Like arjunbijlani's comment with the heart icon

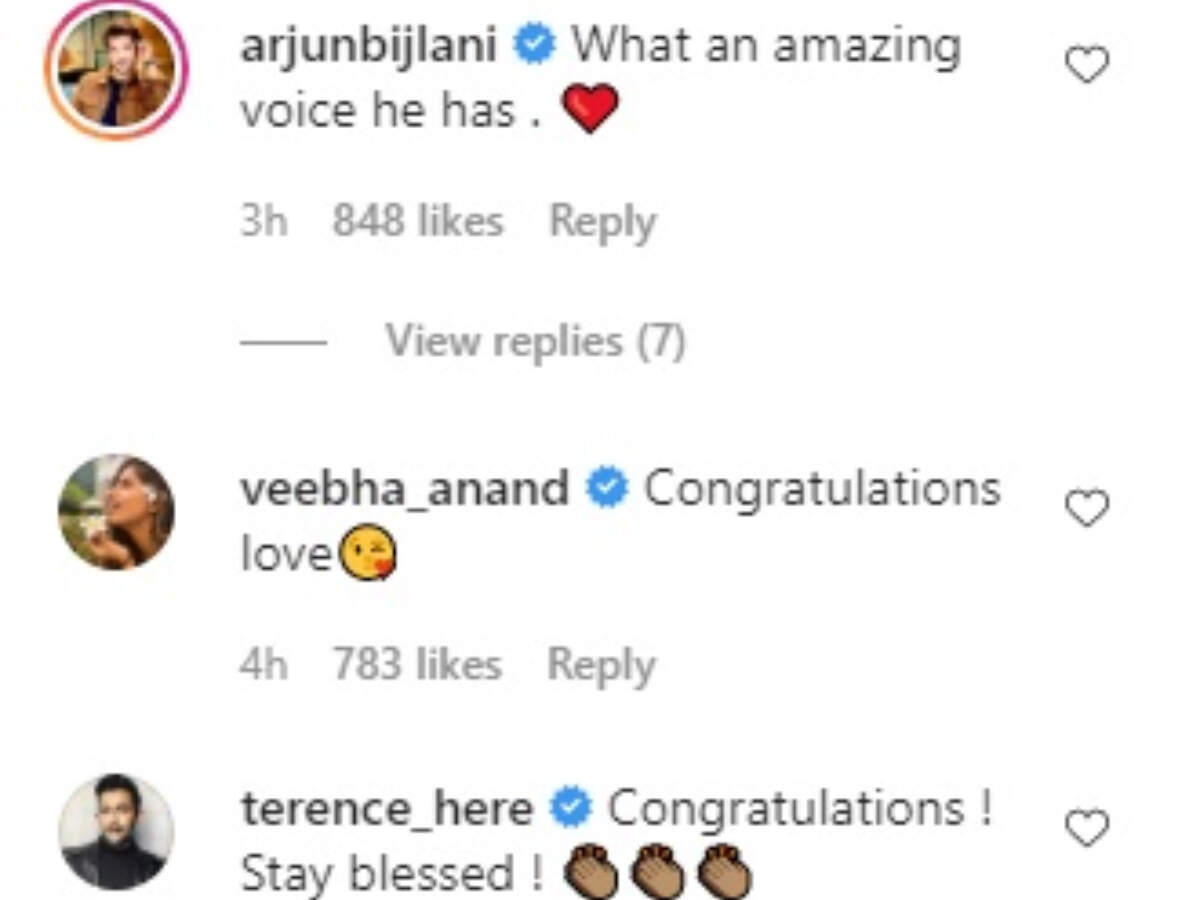coord(1086,66)
